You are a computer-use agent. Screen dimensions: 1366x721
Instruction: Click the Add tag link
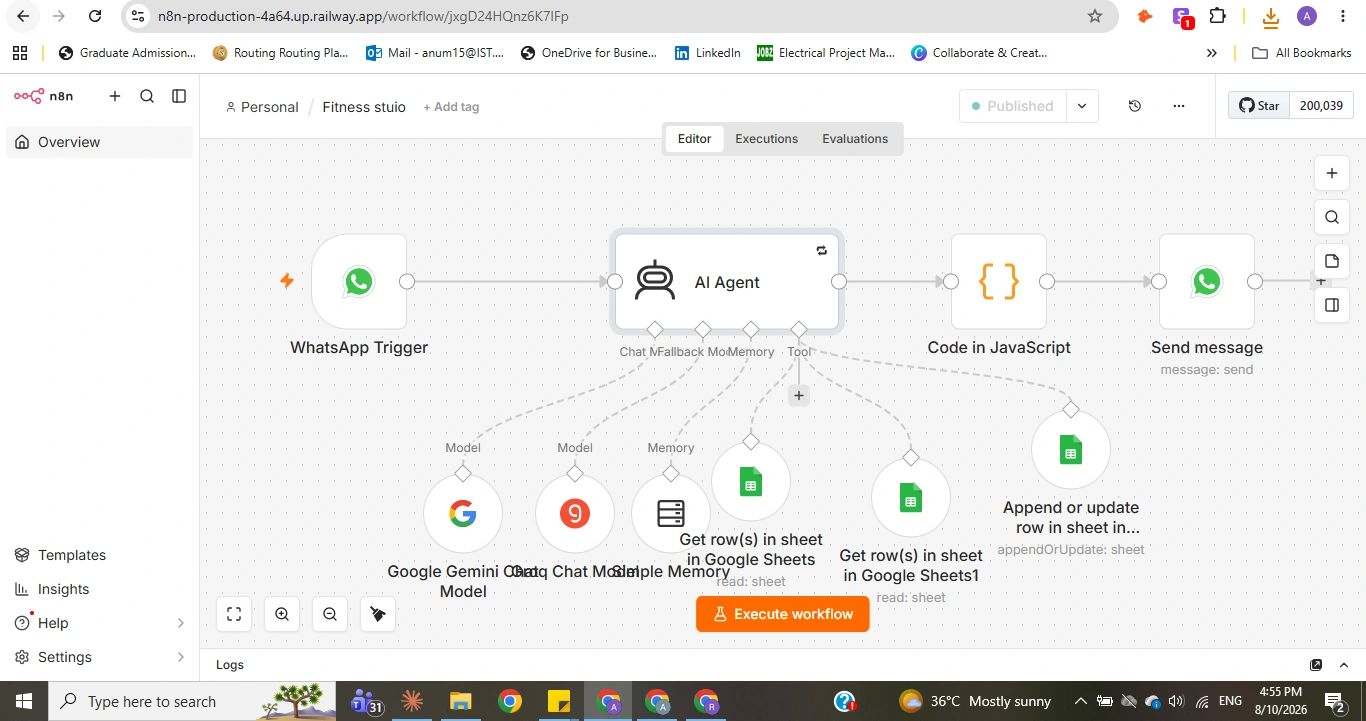(451, 107)
